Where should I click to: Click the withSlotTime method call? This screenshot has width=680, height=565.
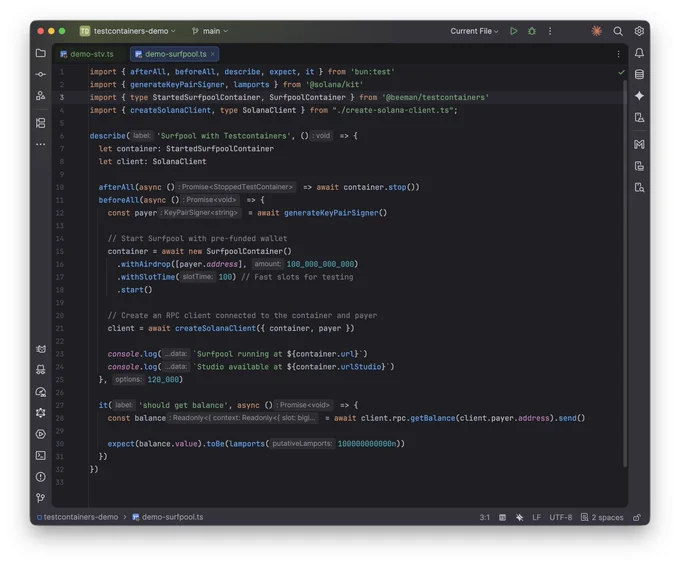coord(147,277)
